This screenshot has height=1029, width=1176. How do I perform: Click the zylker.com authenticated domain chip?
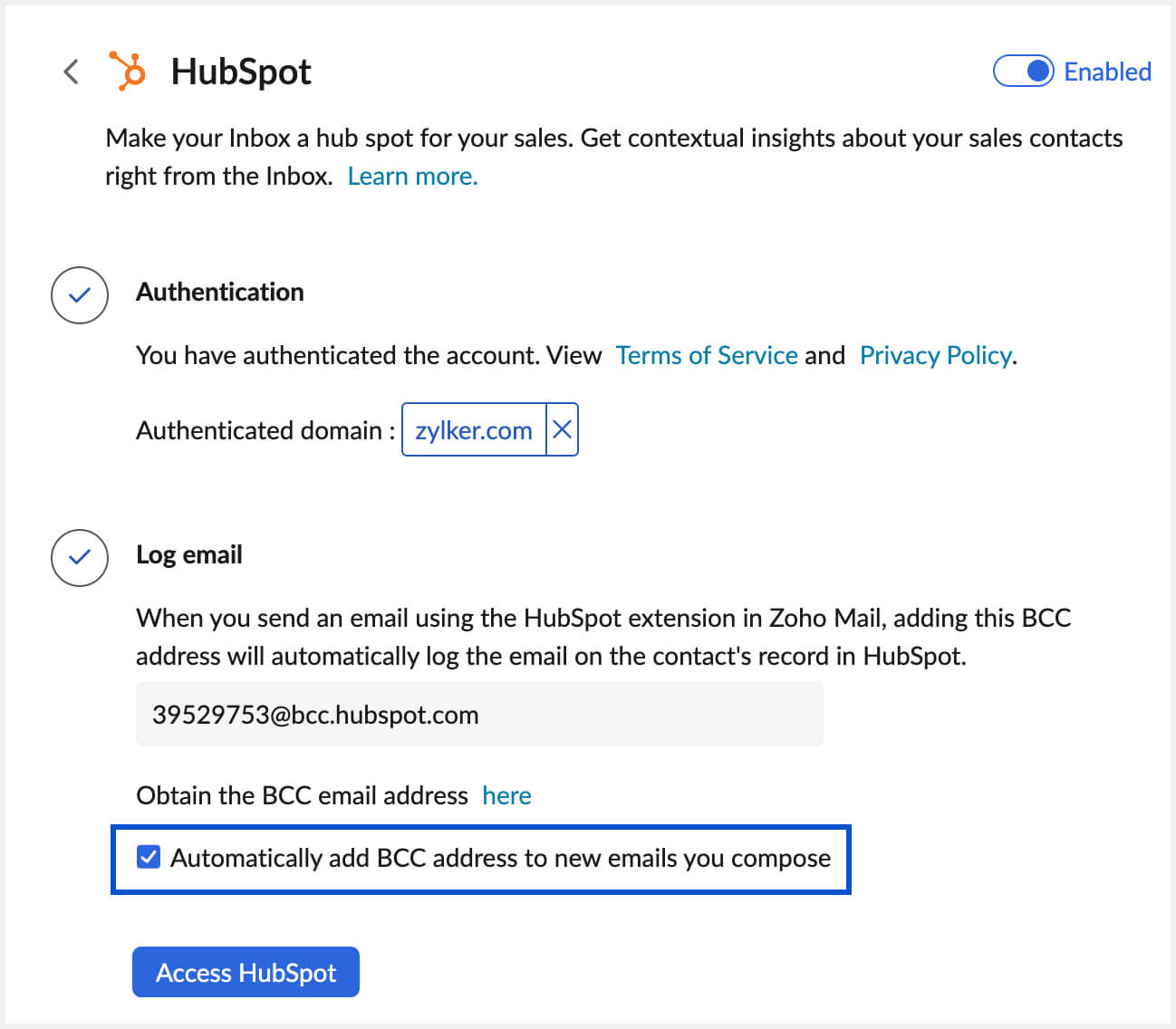tap(473, 430)
